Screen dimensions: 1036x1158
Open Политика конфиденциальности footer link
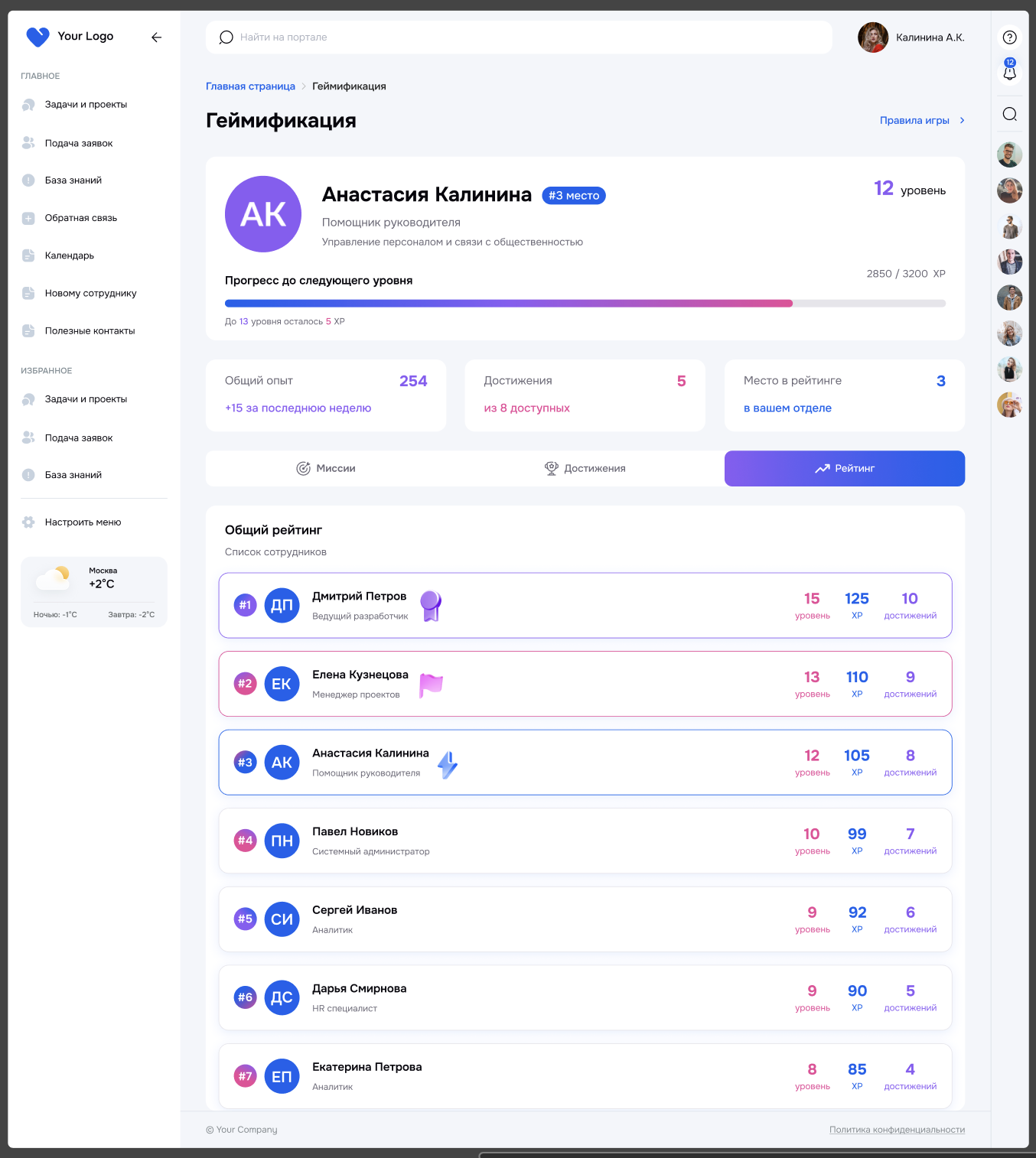coord(897,1130)
